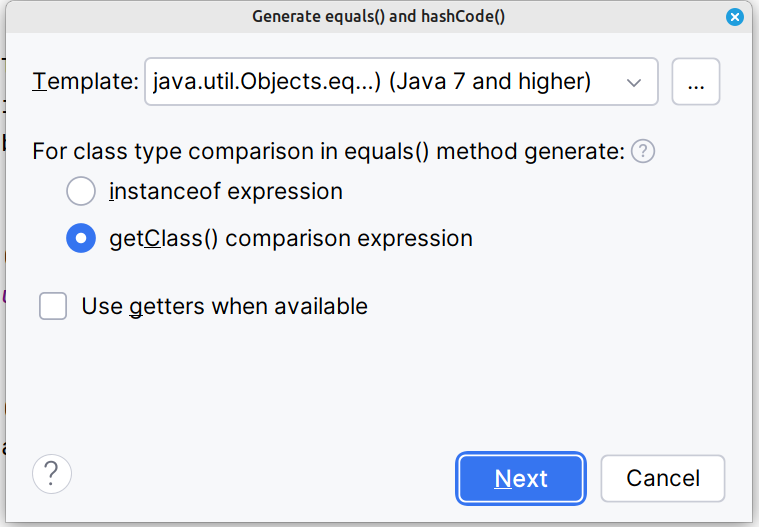The height and width of the screenshot is (527, 759).
Task: Click the "Use getters when available" label text
Action: 224,306
